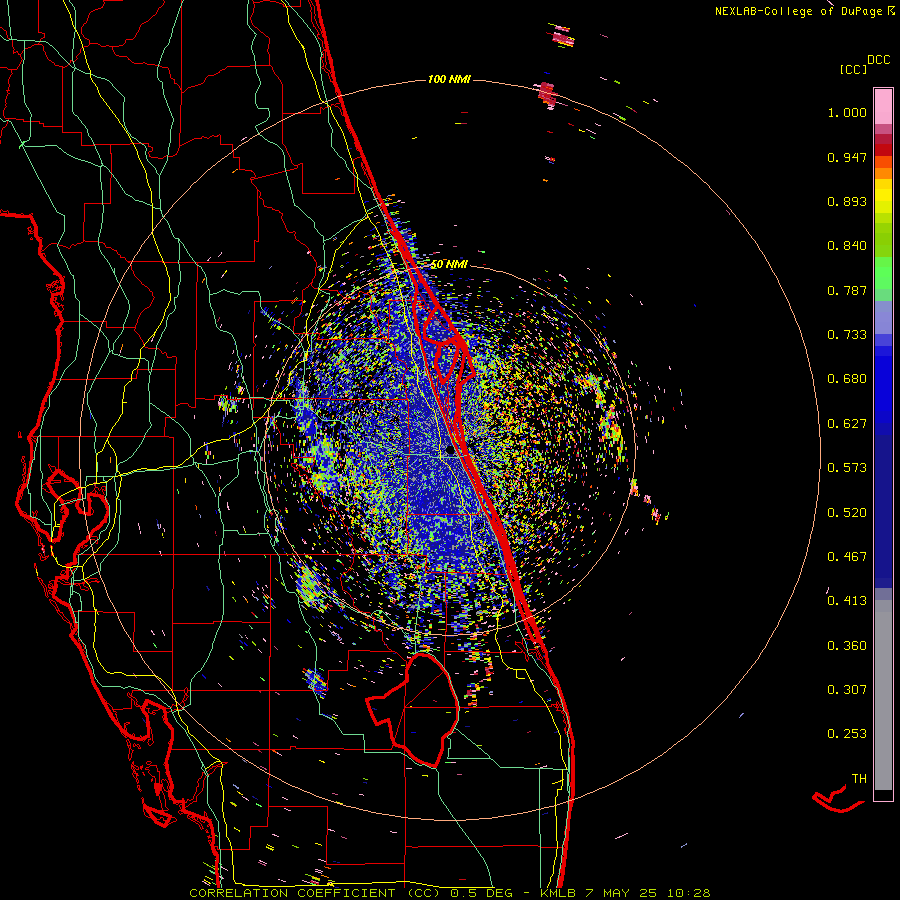Click the 0.573 scale value
The width and height of the screenshot is (900, 900).
coord(847,468)
